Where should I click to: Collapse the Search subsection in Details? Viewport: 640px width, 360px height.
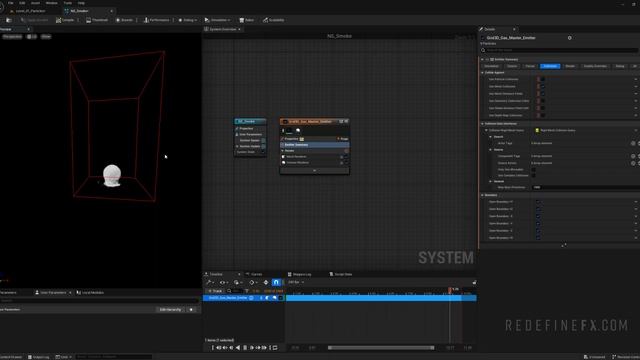(x=491, y=137)
